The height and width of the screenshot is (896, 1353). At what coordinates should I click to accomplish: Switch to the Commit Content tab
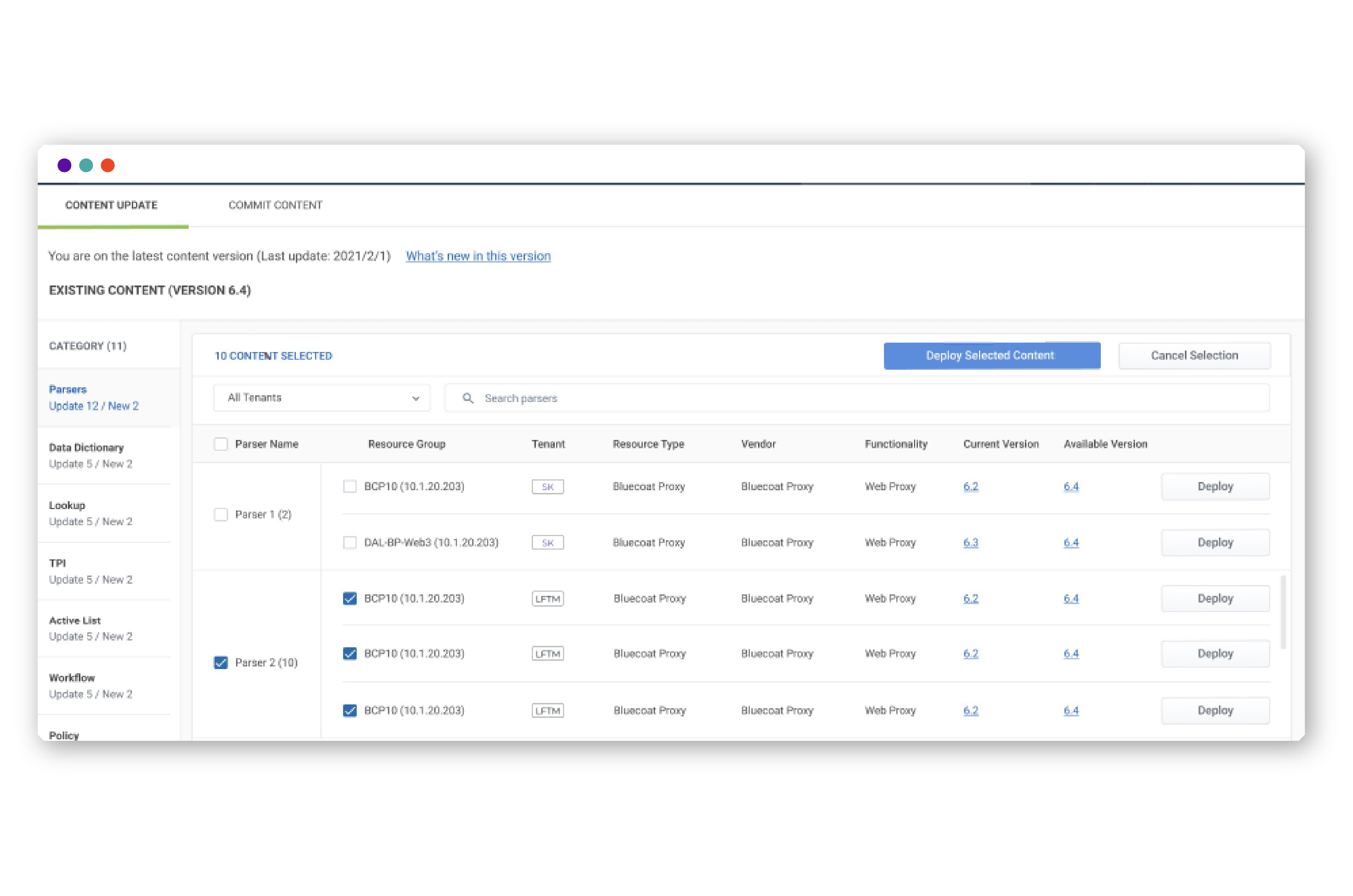coord(275,205)
